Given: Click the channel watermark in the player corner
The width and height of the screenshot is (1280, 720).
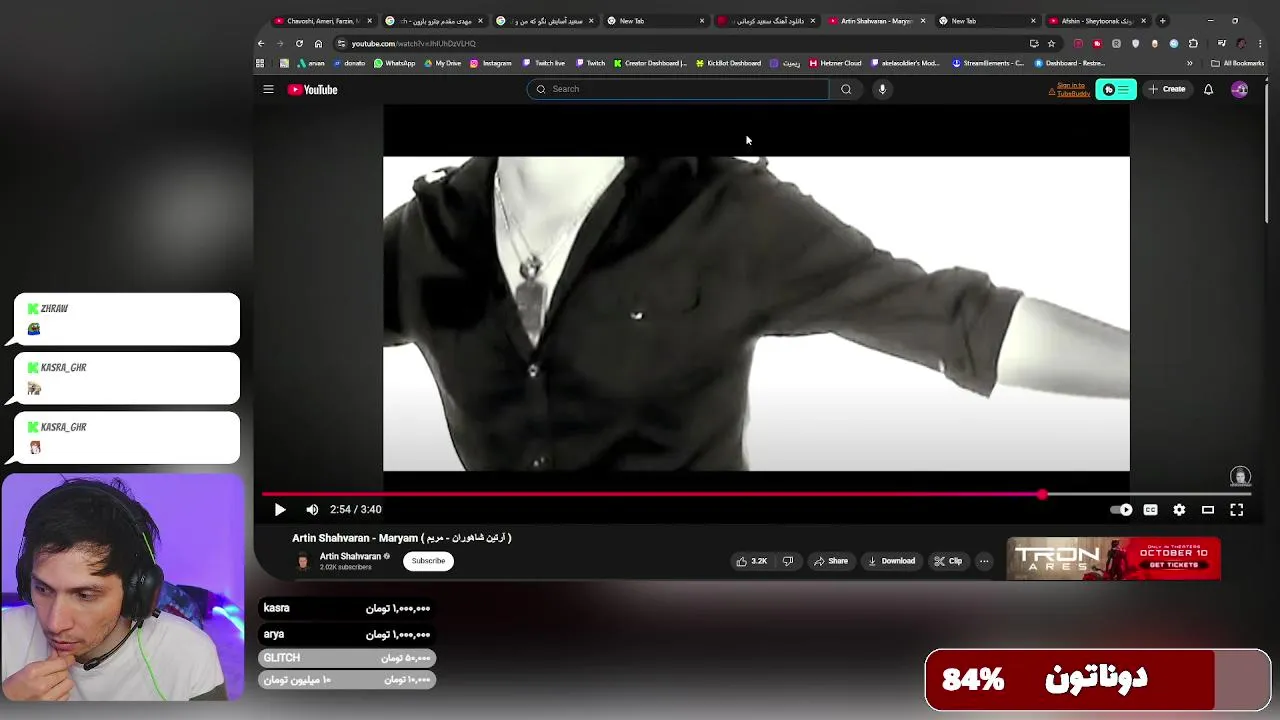Looking at the screenshot, I should coord(1240,477).
